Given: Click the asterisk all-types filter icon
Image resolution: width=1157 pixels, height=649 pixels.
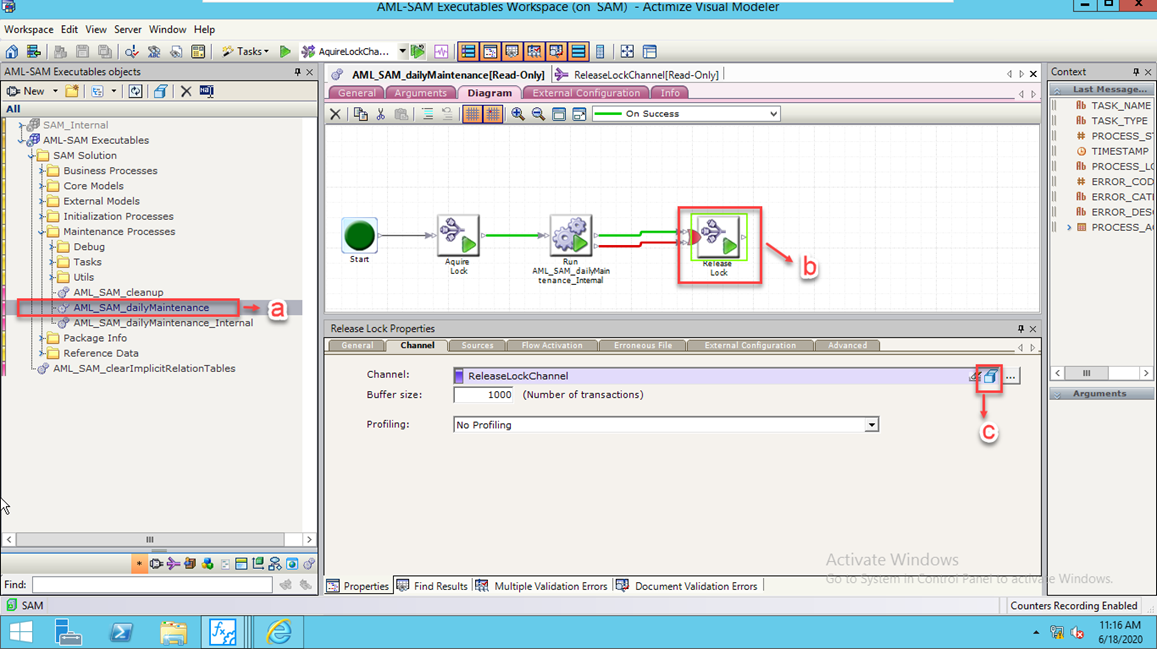Looking at the screenshot, I should coord(139,564).
